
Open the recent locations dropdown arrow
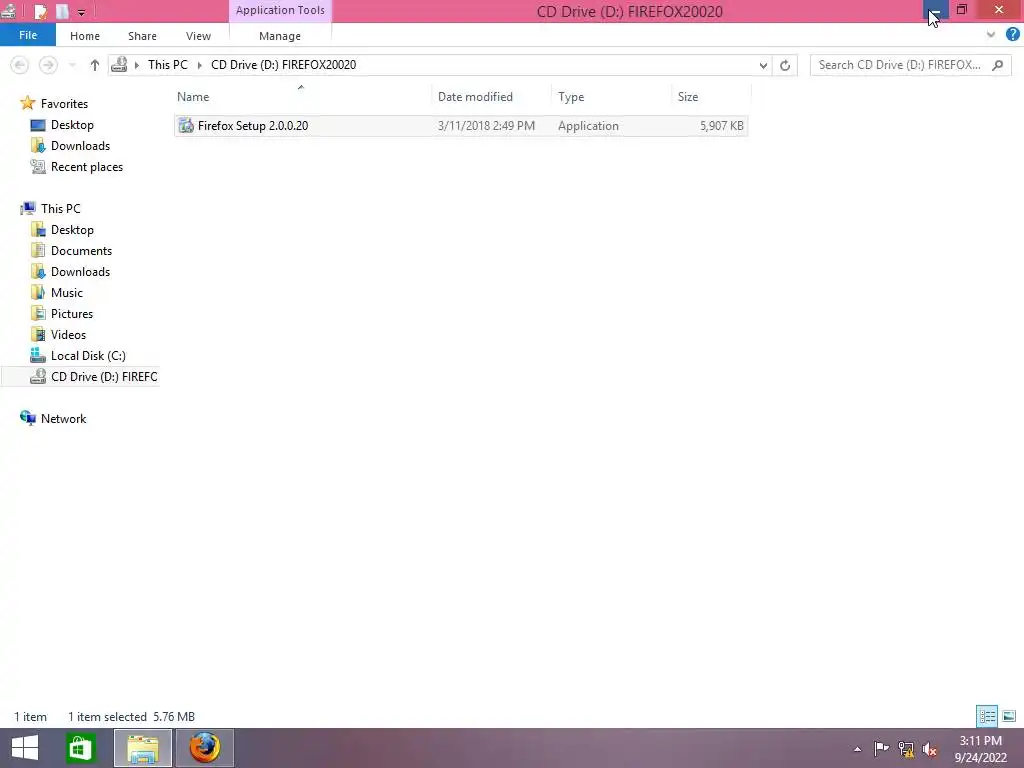click(x=72, y=65)
